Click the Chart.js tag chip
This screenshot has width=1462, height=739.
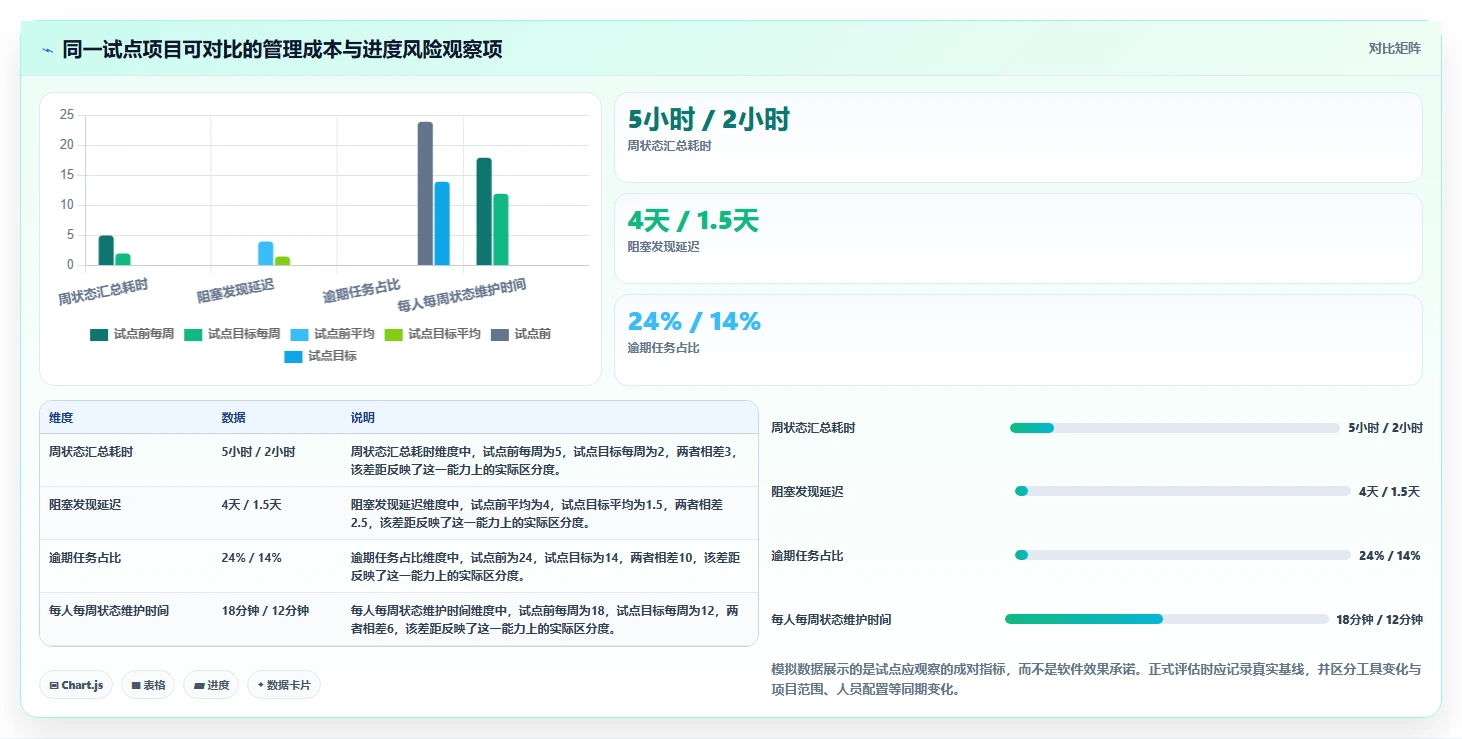pos(77,685)
